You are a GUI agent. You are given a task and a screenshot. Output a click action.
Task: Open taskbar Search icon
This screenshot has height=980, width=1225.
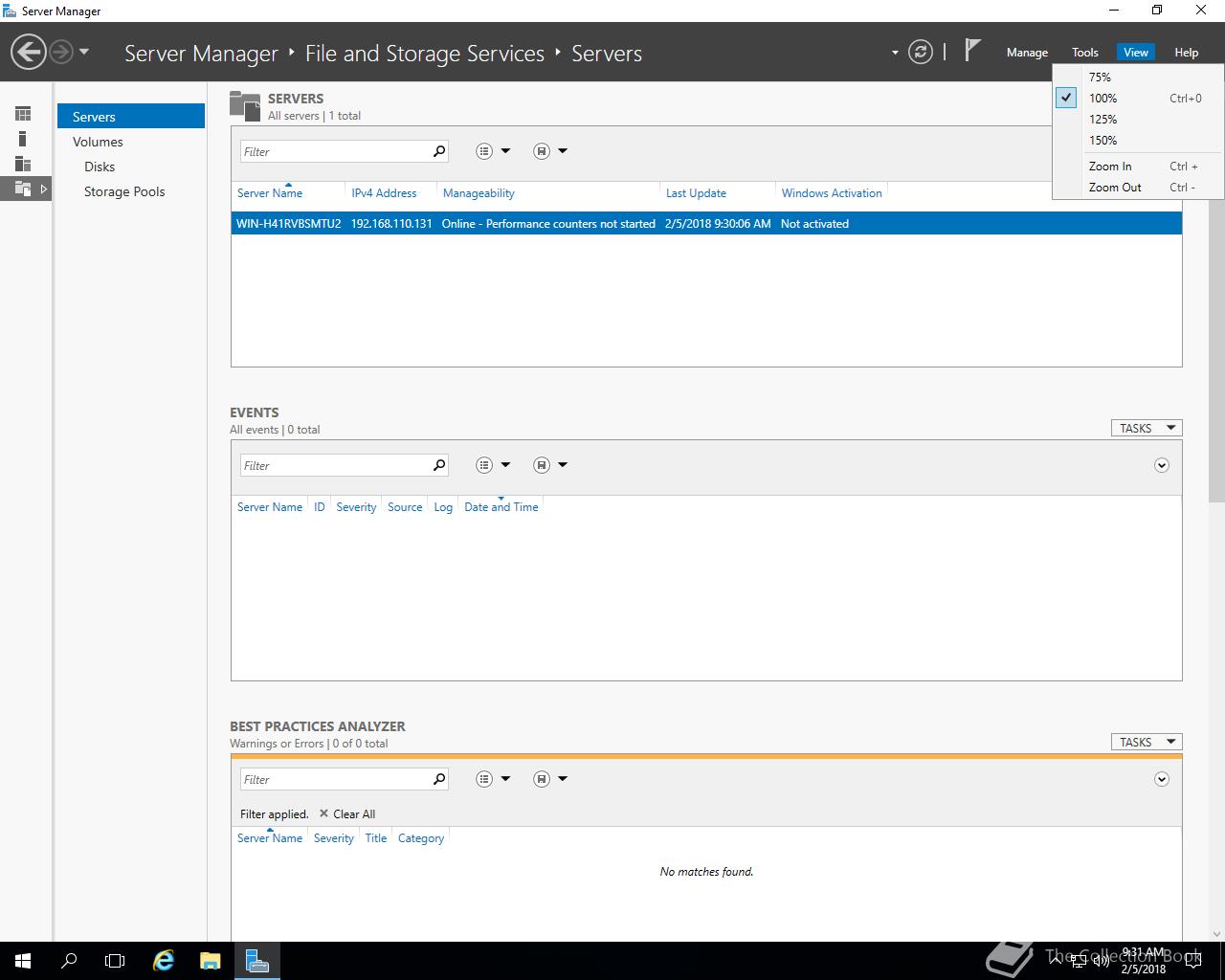[x=69, y=961]
